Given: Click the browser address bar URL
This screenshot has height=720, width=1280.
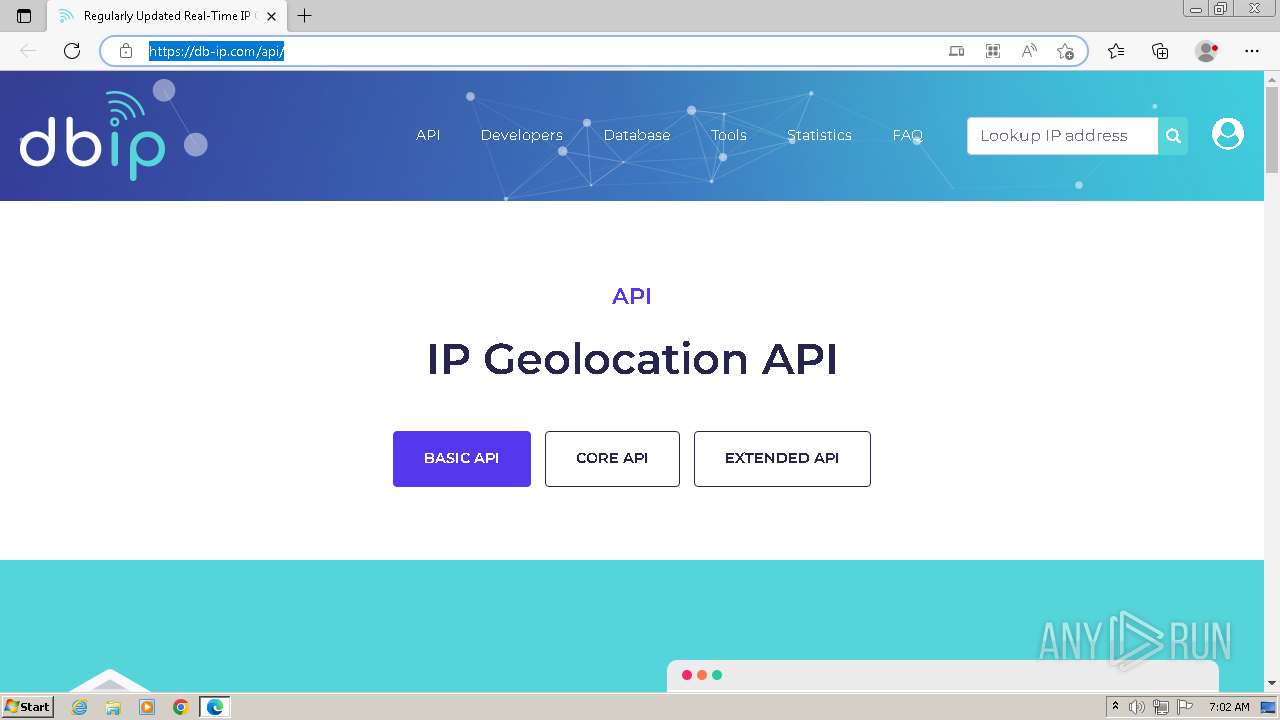Looking at the screenshot, I should [217, 51].
